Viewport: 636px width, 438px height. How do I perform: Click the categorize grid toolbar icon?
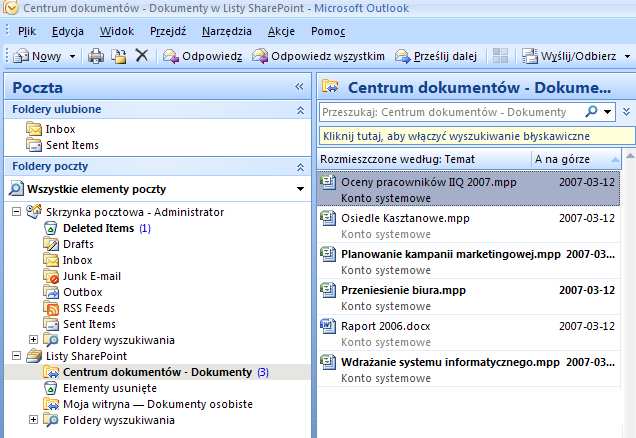(x=500, y=56)
